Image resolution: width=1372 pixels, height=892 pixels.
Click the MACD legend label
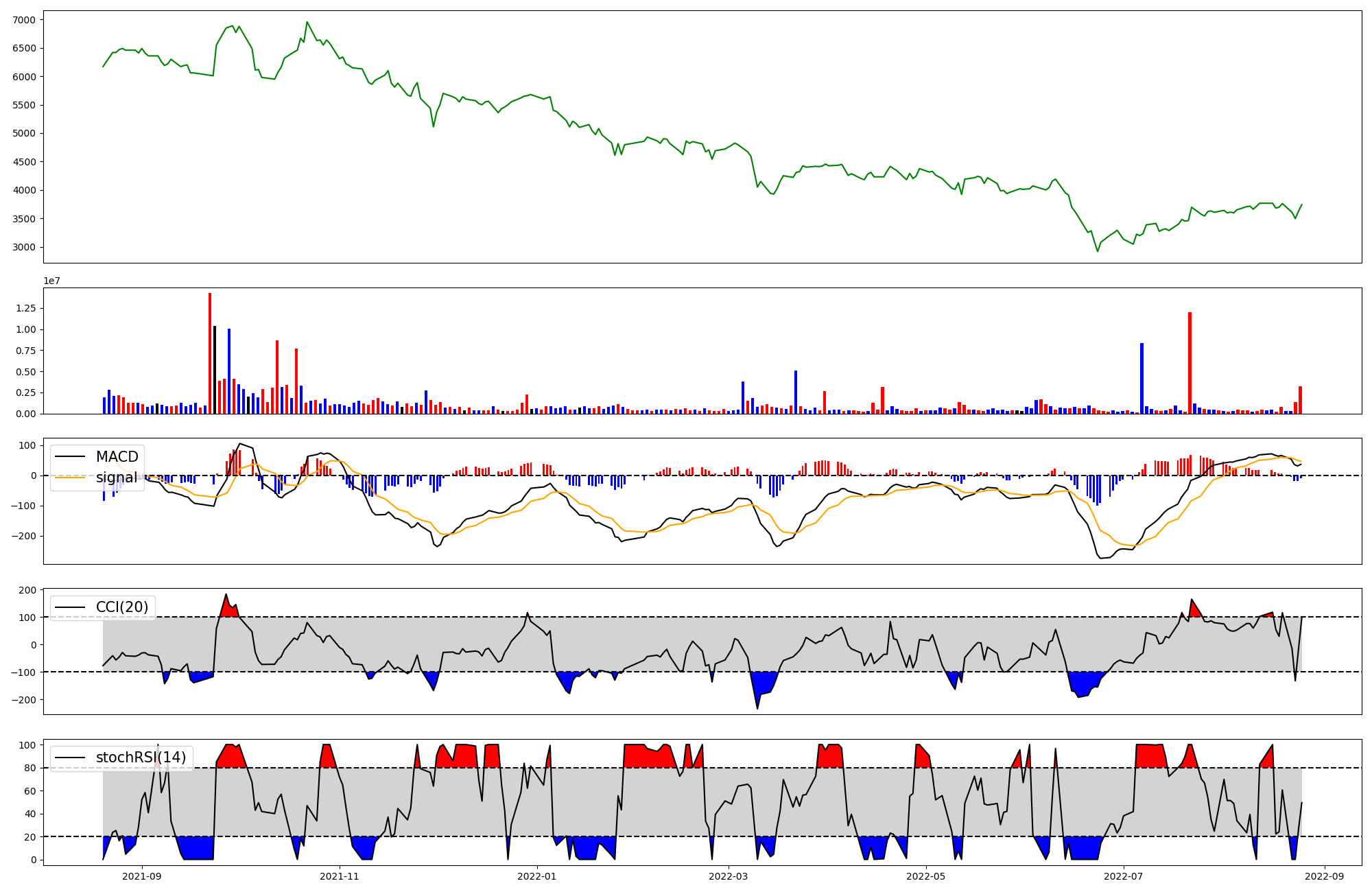click(x=117, y=457)
